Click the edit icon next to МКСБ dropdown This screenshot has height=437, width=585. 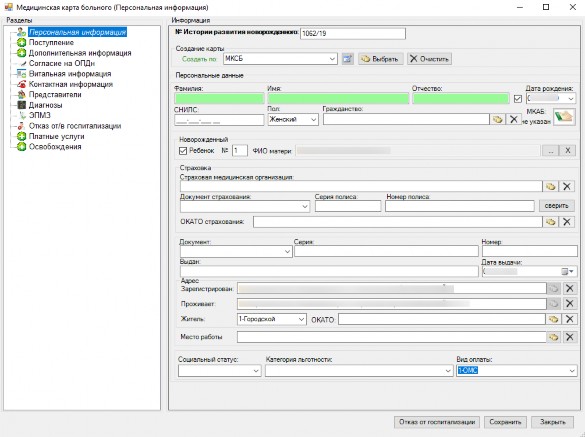coord(347,59)
